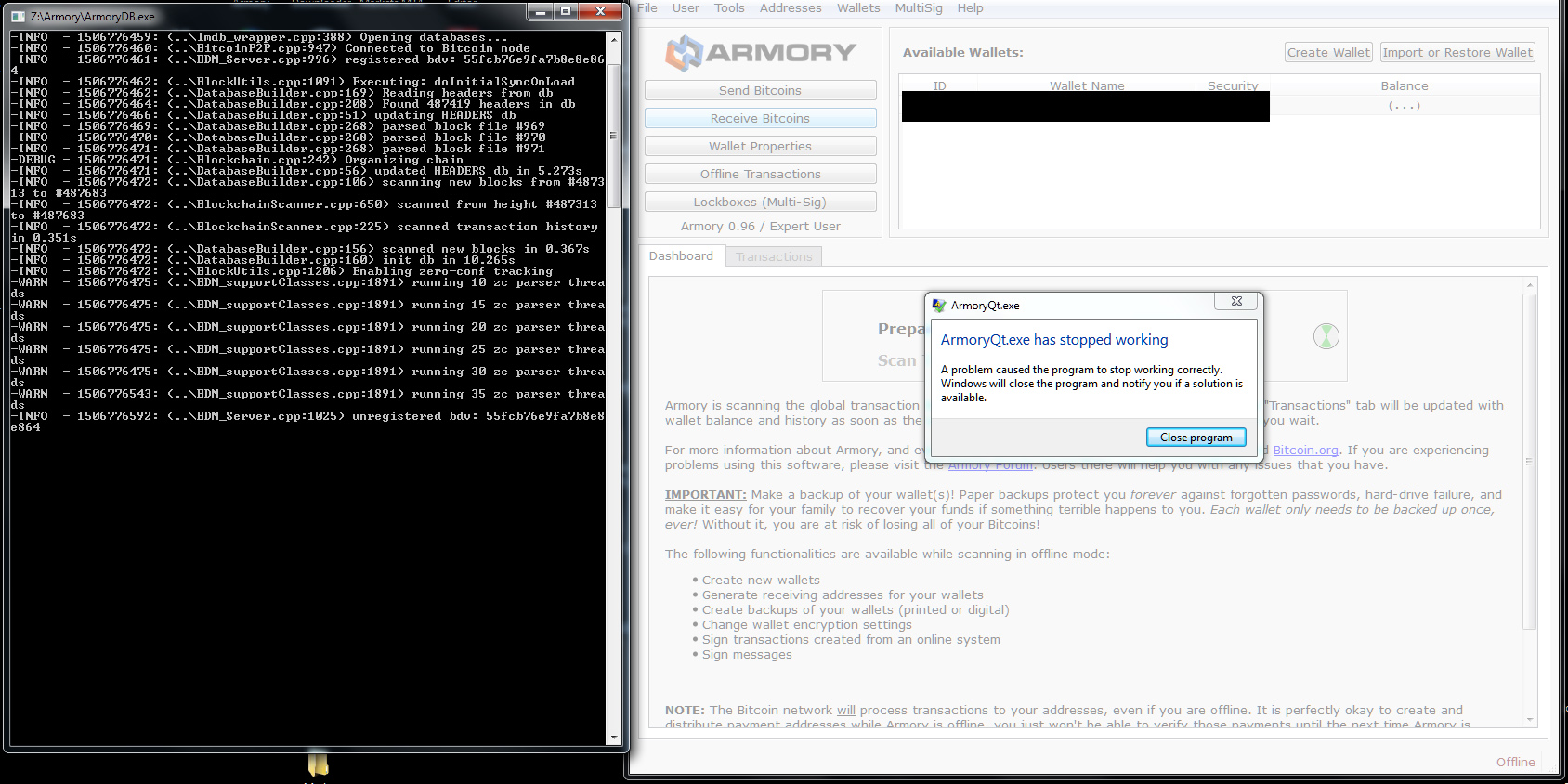Open the Wallets menu
Screen dimensions: 1568x784
pos(858,7)
